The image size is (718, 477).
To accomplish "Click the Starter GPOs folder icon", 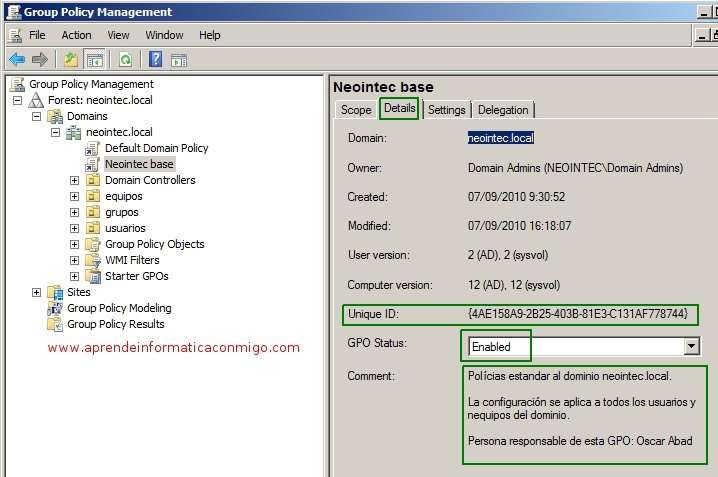I will click(x=93, y=276).
